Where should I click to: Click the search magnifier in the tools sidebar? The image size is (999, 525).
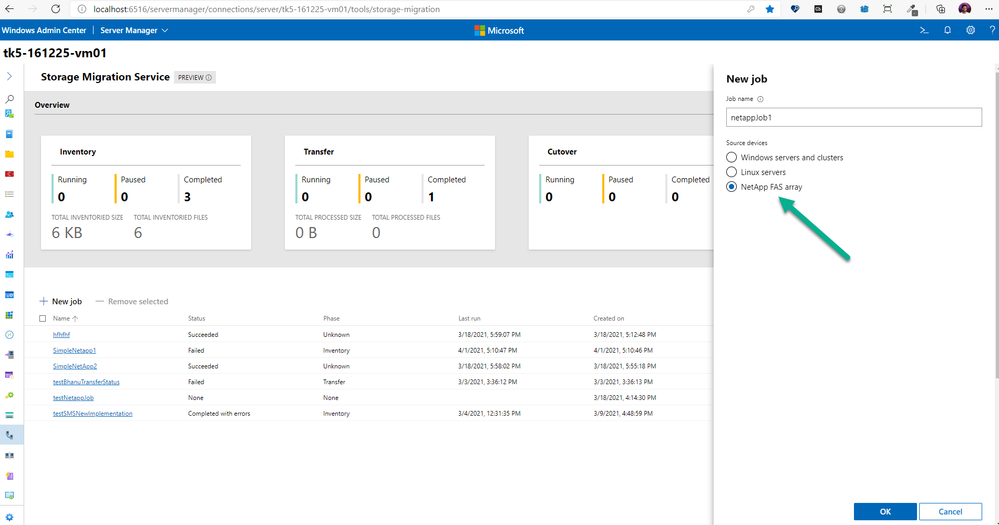[x=10, y=99]
